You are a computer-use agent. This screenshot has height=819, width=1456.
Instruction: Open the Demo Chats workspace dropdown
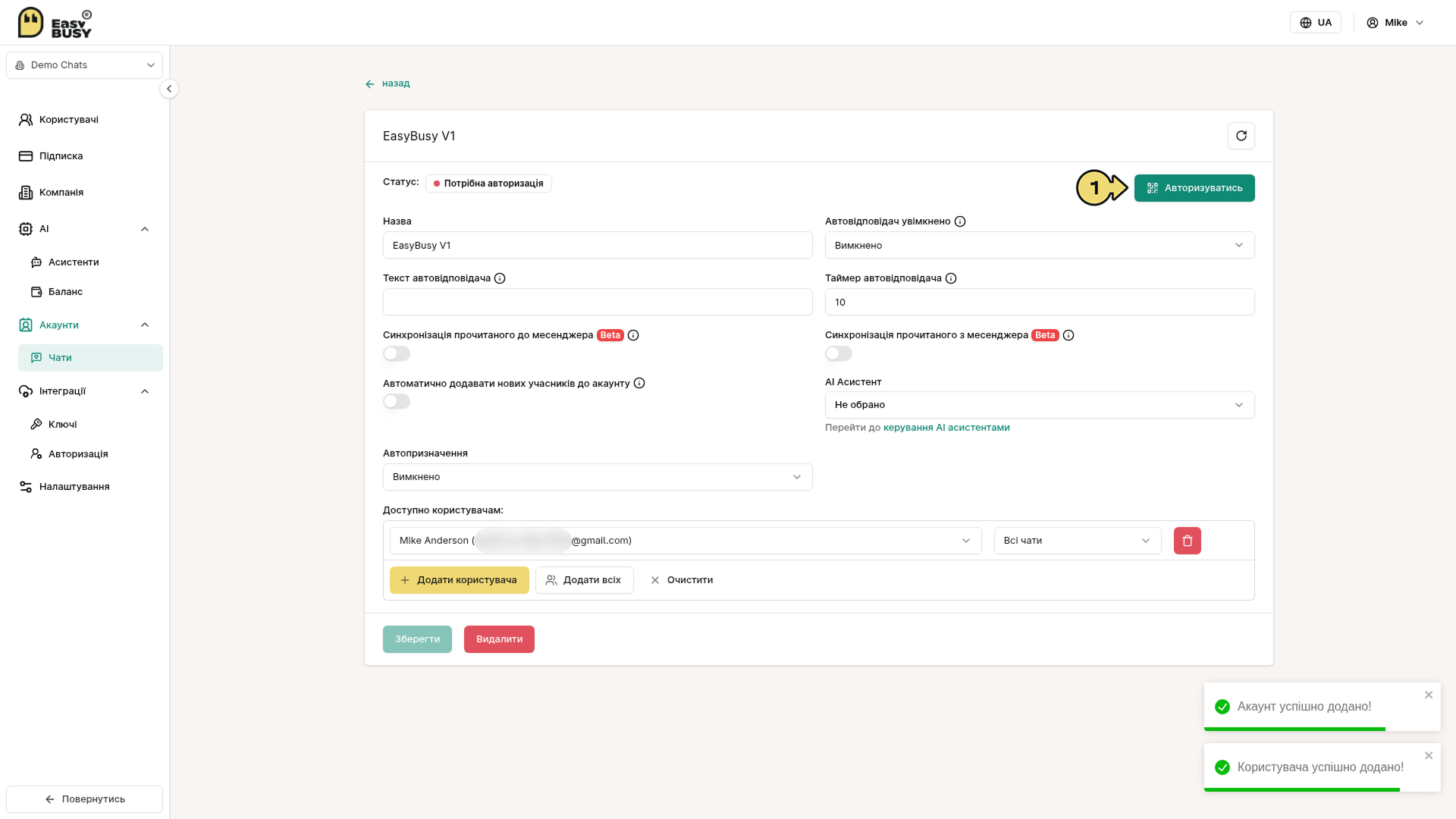(x=84, y=65)
